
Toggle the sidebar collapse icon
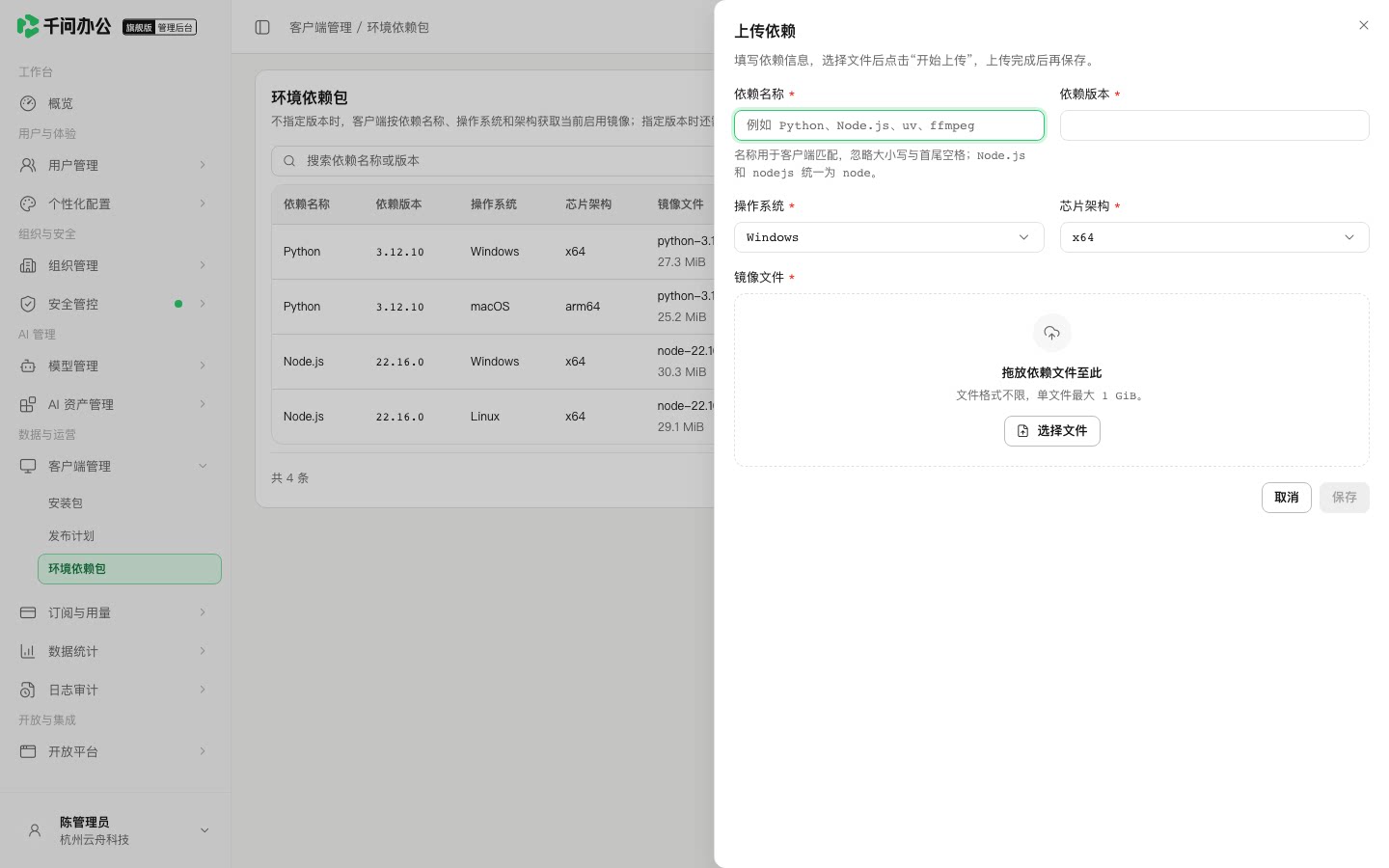[262, 27]
